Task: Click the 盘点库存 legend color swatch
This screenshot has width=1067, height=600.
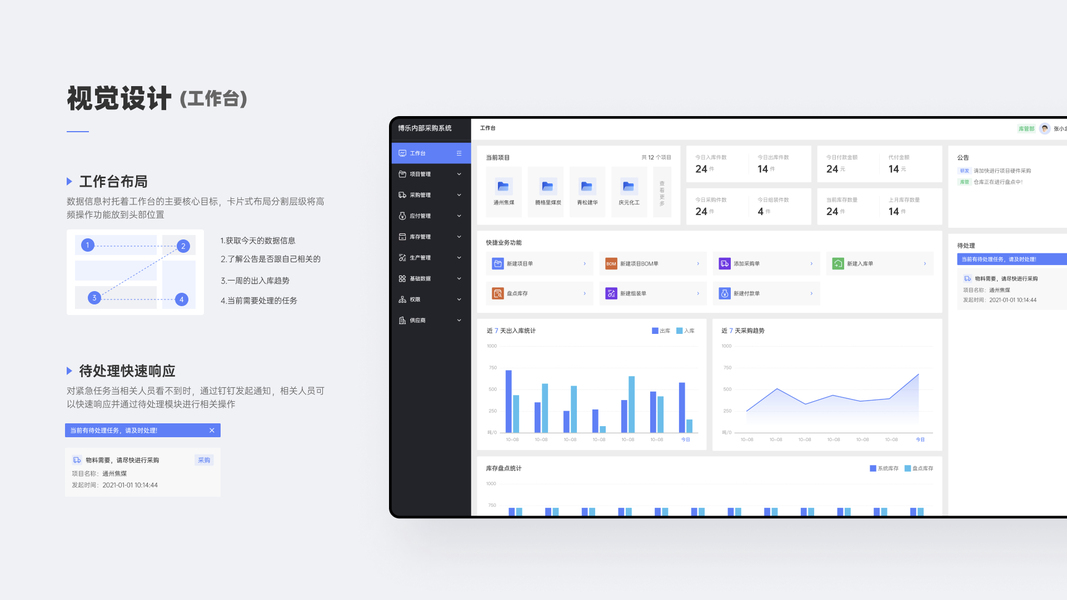Action: 908,468
